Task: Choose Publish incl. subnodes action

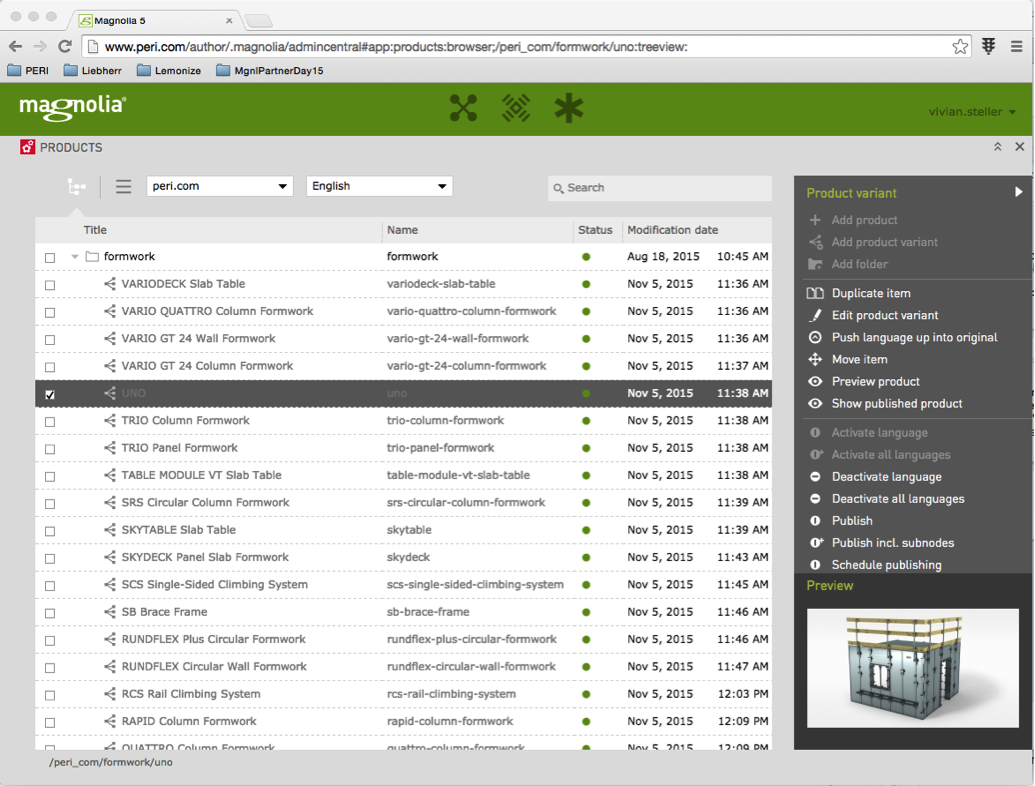Action: 892,543
